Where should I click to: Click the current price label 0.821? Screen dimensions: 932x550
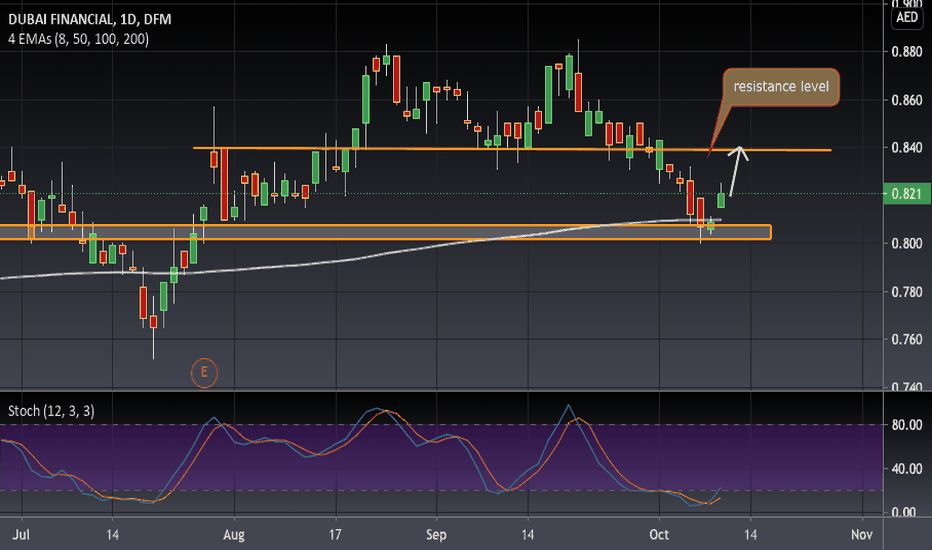[x=907, y=194]
